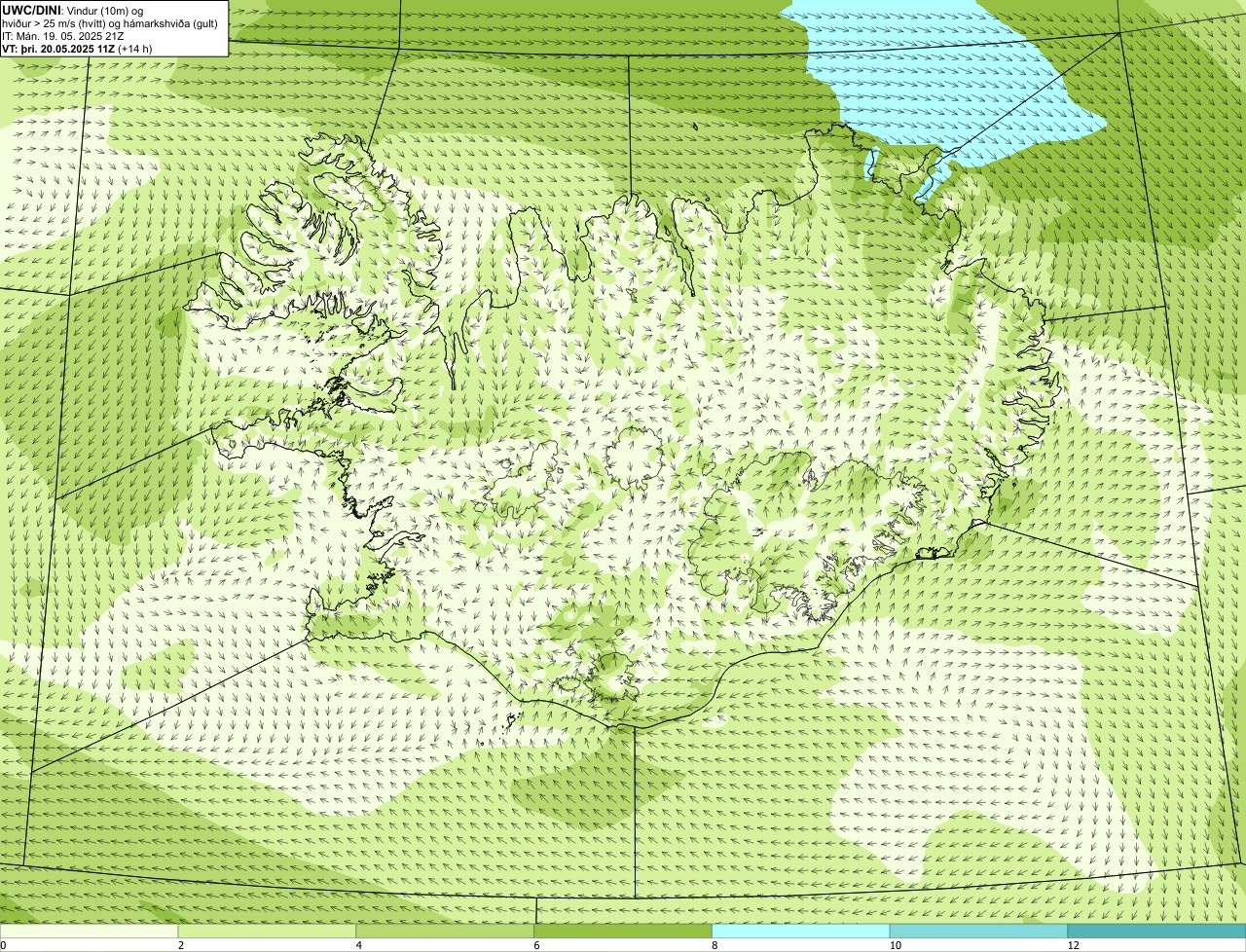
Task: Click the valid time "VT: þri. 20.05.2025 11Z (+14 h)"
Action: 77,49
